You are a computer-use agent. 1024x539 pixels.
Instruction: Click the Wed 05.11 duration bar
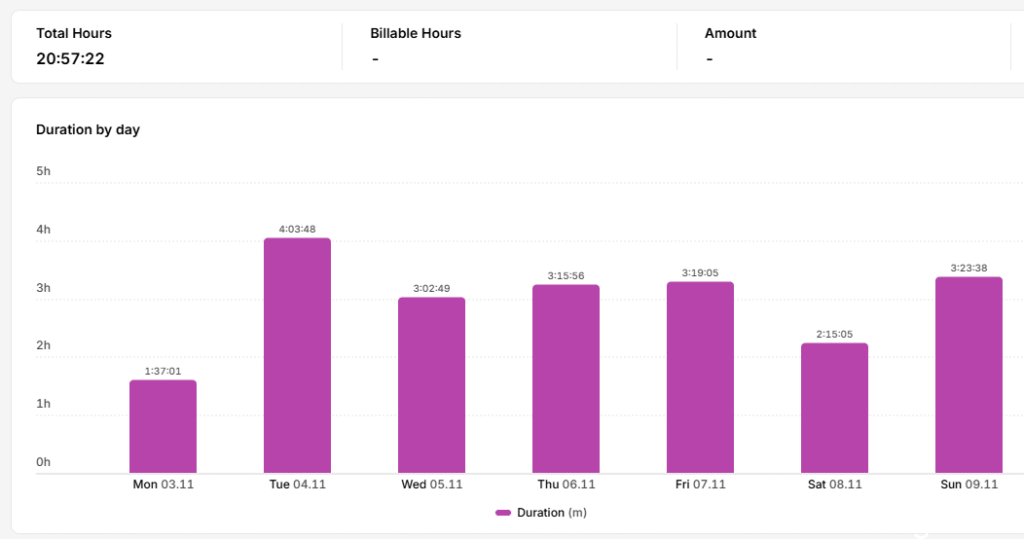432,385
